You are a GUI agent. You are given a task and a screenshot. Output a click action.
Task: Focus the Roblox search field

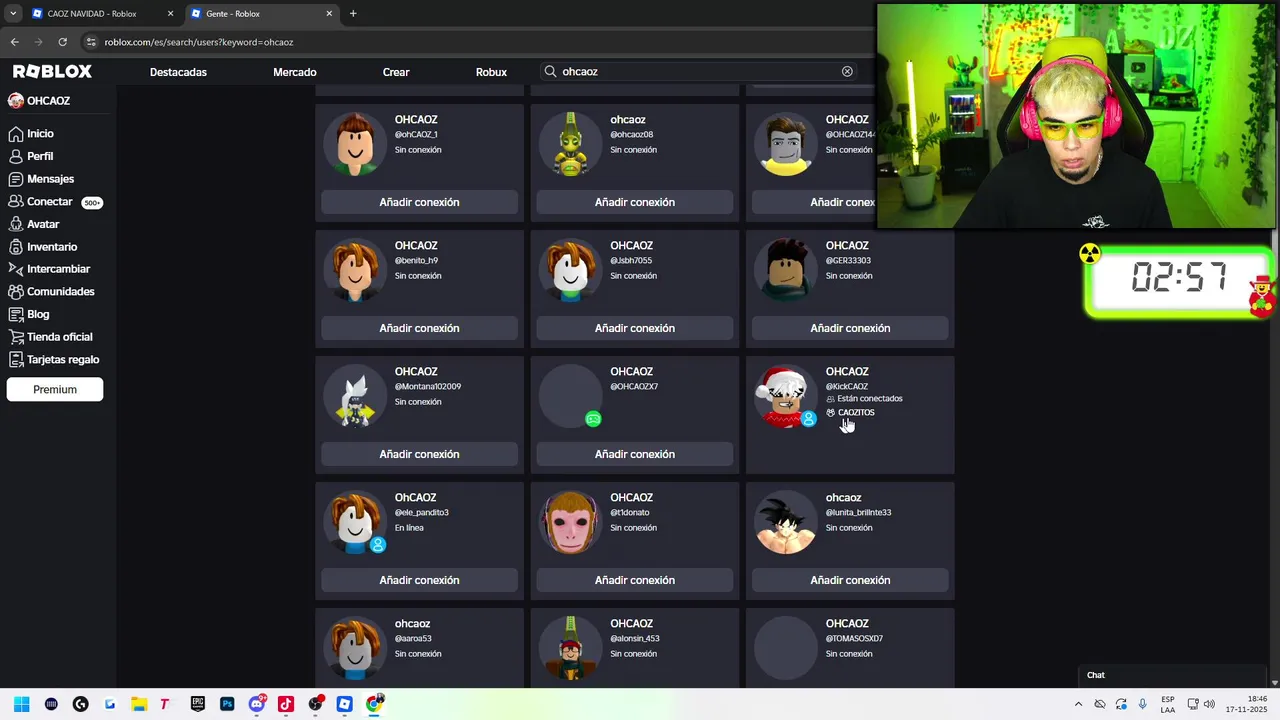pos(699,72)
